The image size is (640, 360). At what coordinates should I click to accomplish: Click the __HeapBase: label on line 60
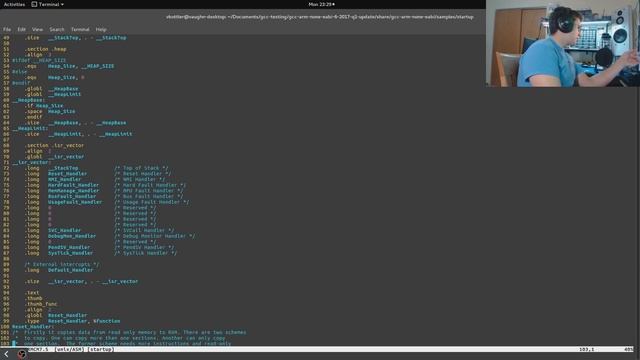28,100
